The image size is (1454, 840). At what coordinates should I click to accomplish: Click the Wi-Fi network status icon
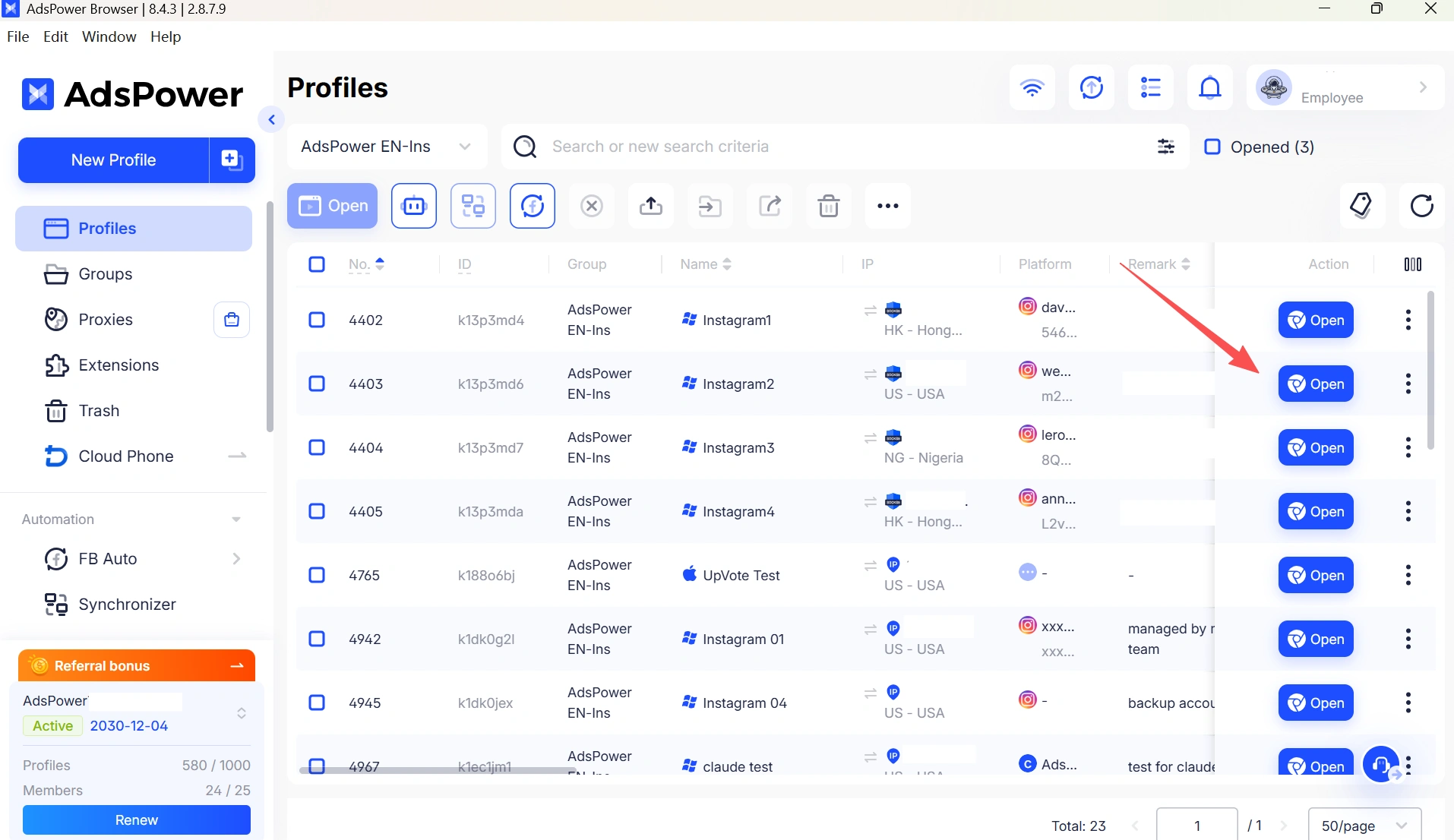[1032, 87]
